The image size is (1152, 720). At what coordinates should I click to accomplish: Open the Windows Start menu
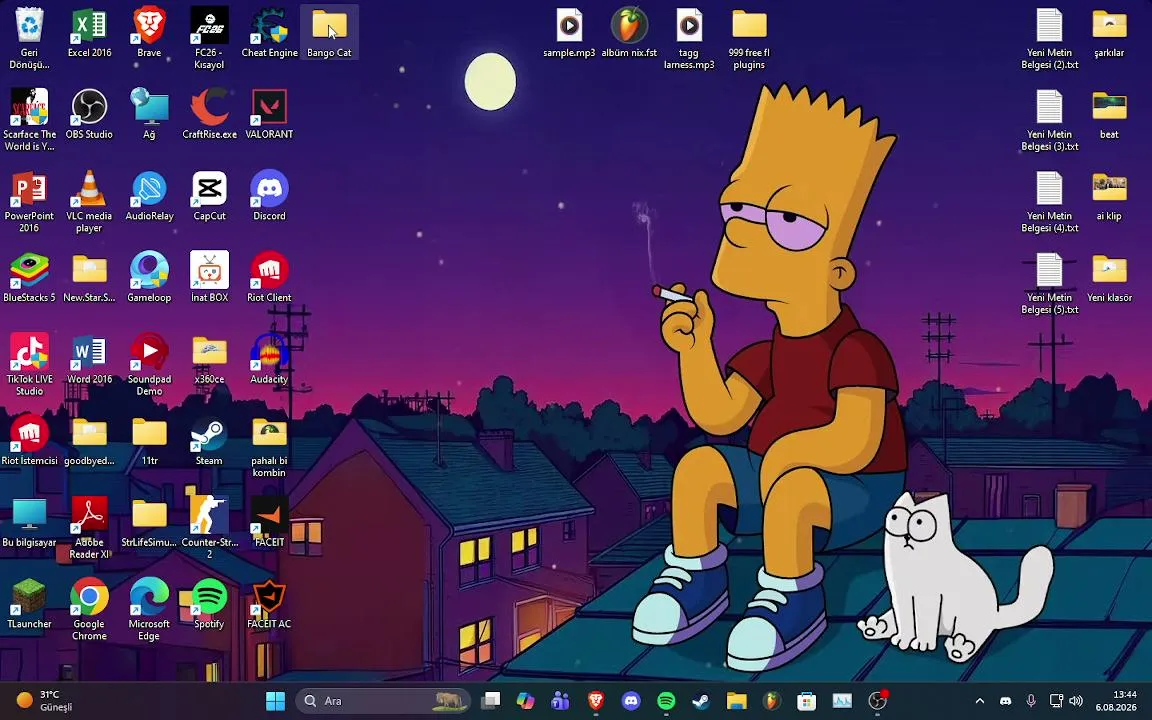[x=276, y=701]
